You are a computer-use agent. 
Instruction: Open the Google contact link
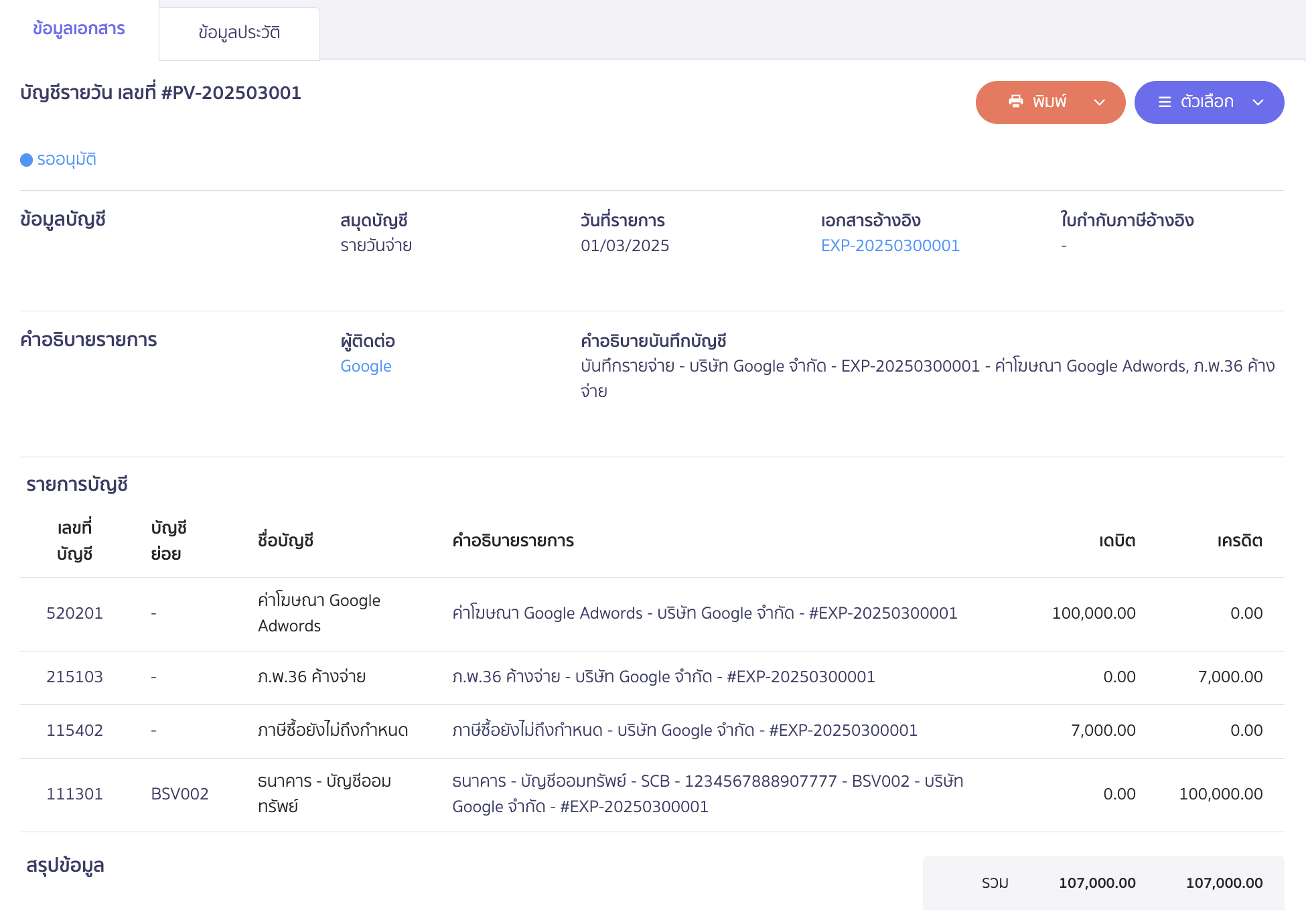click(366, 366)
